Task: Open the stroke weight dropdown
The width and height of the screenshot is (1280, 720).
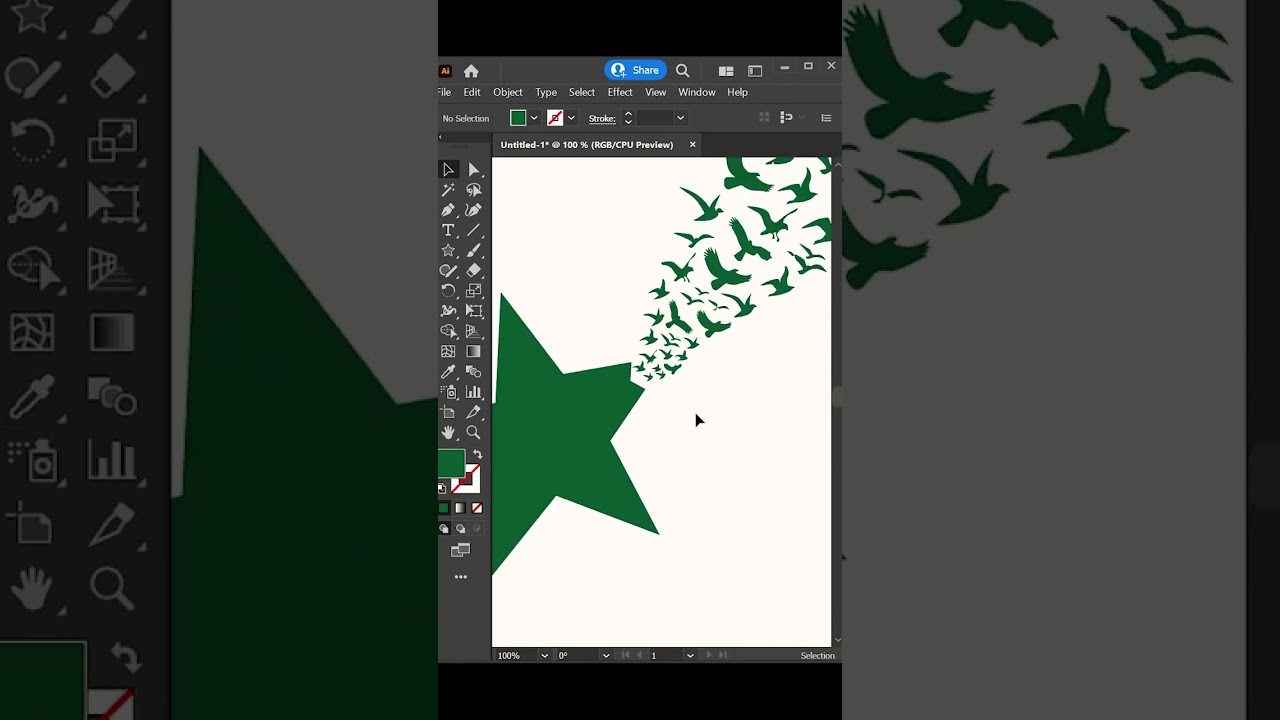Action: click(680, 118)
